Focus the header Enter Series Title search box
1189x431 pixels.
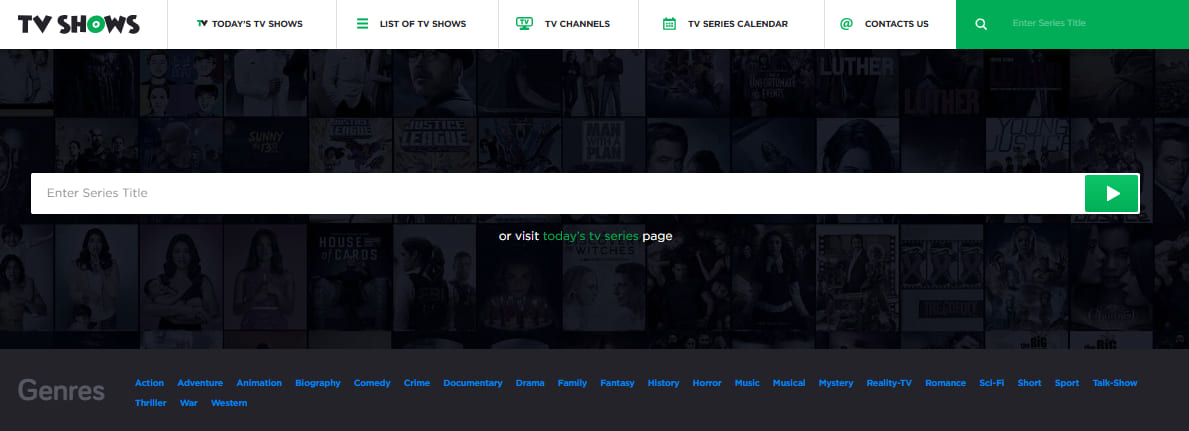tap(1090, 23)
